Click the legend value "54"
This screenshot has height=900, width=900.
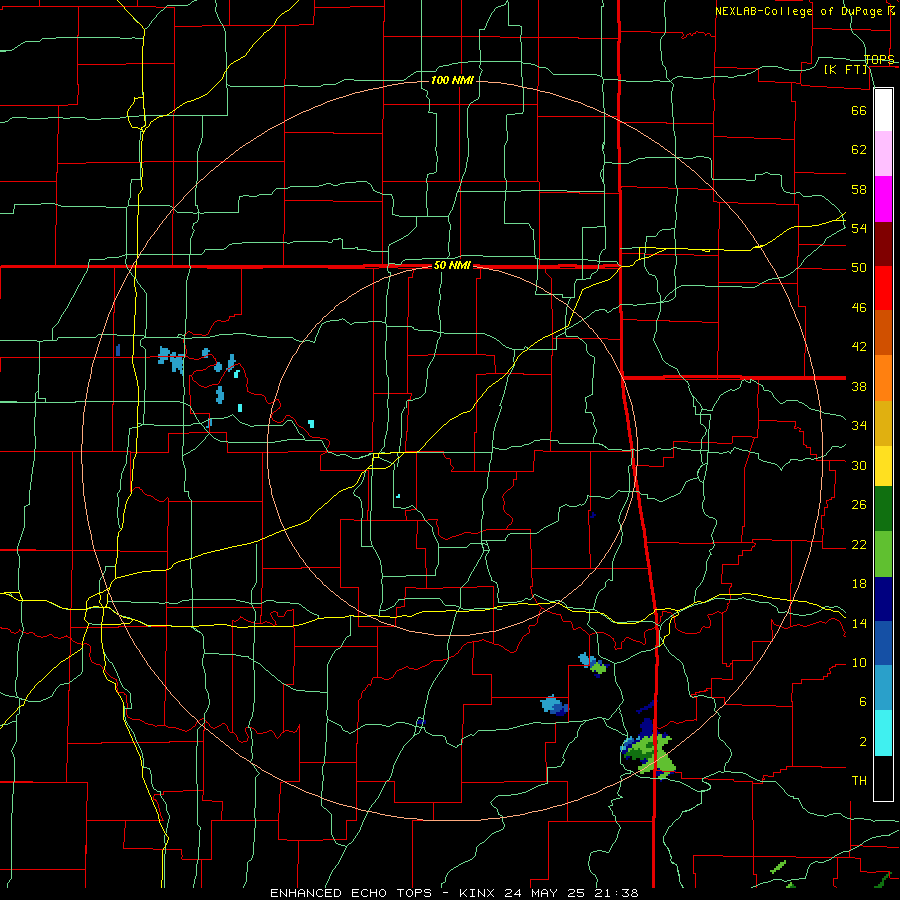click(859, 228)
